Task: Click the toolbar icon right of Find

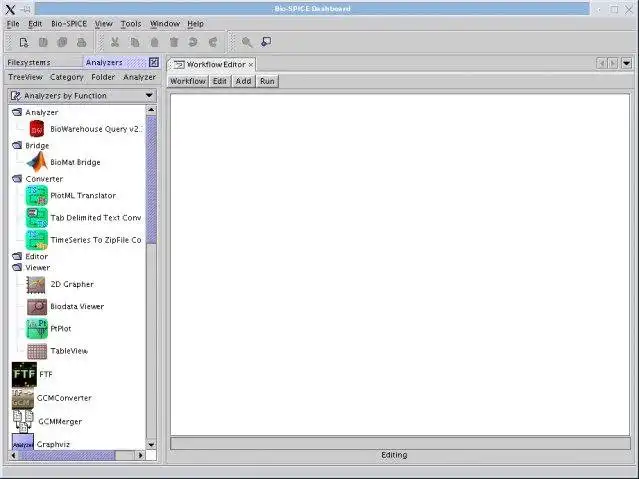Action: click(x=266, y=42)
